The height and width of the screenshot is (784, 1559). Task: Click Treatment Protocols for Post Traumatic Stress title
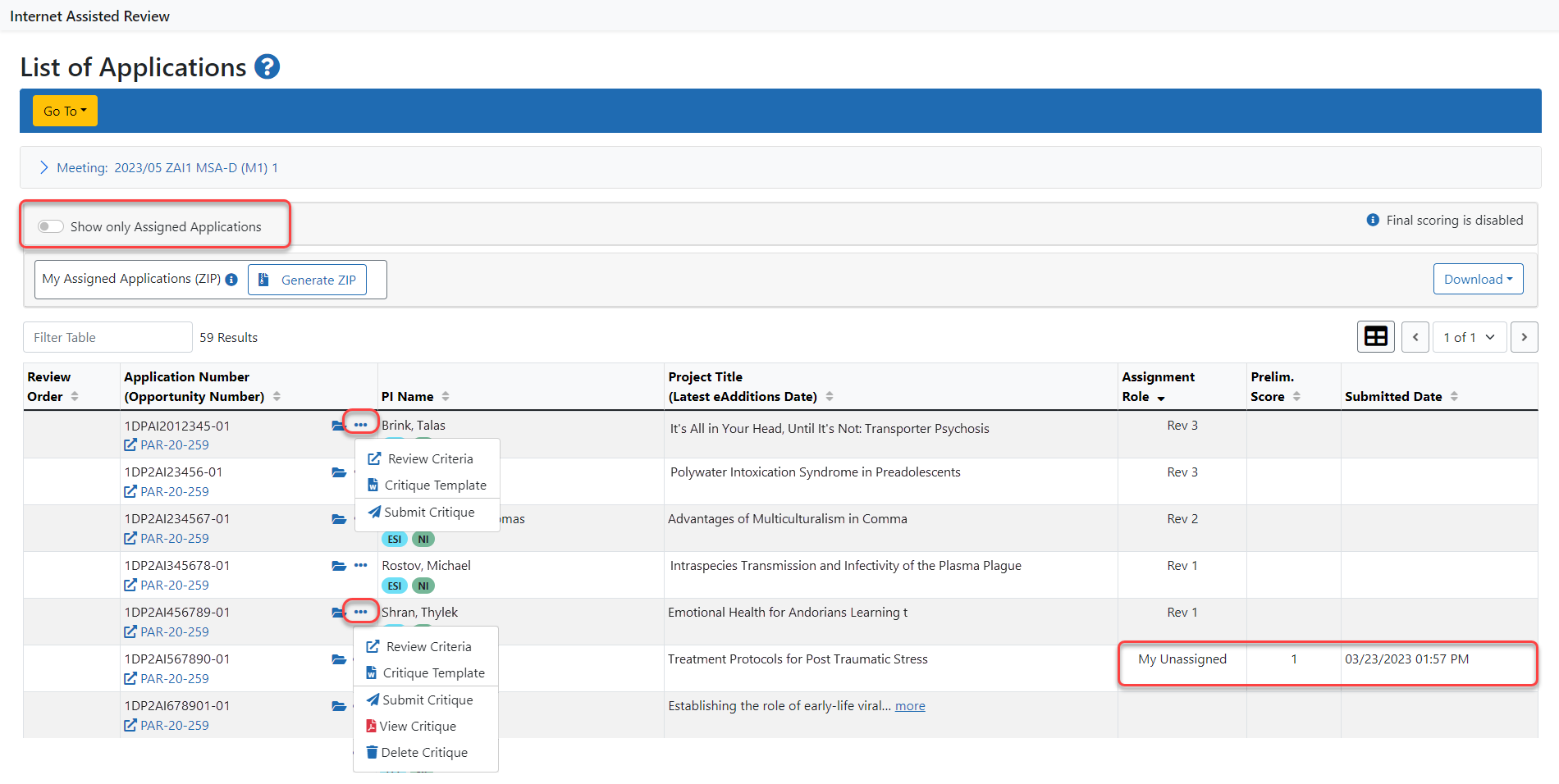coord(798,659)
